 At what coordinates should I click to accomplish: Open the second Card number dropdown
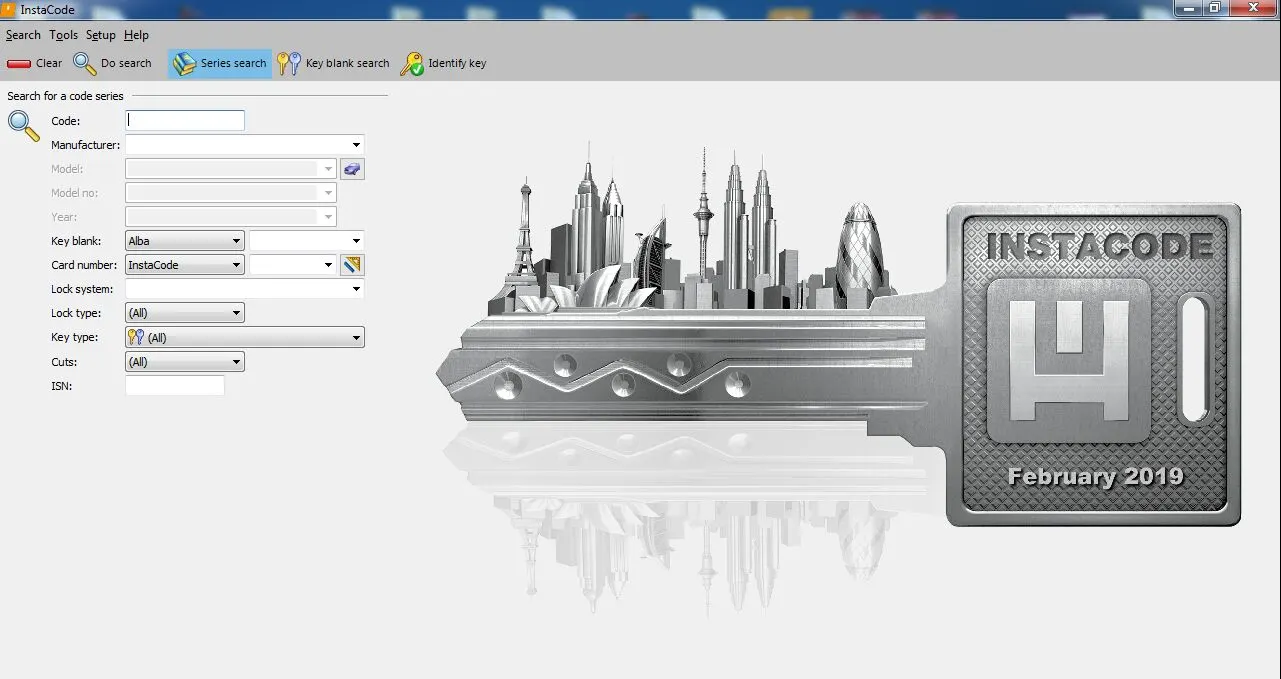(293, 265)
